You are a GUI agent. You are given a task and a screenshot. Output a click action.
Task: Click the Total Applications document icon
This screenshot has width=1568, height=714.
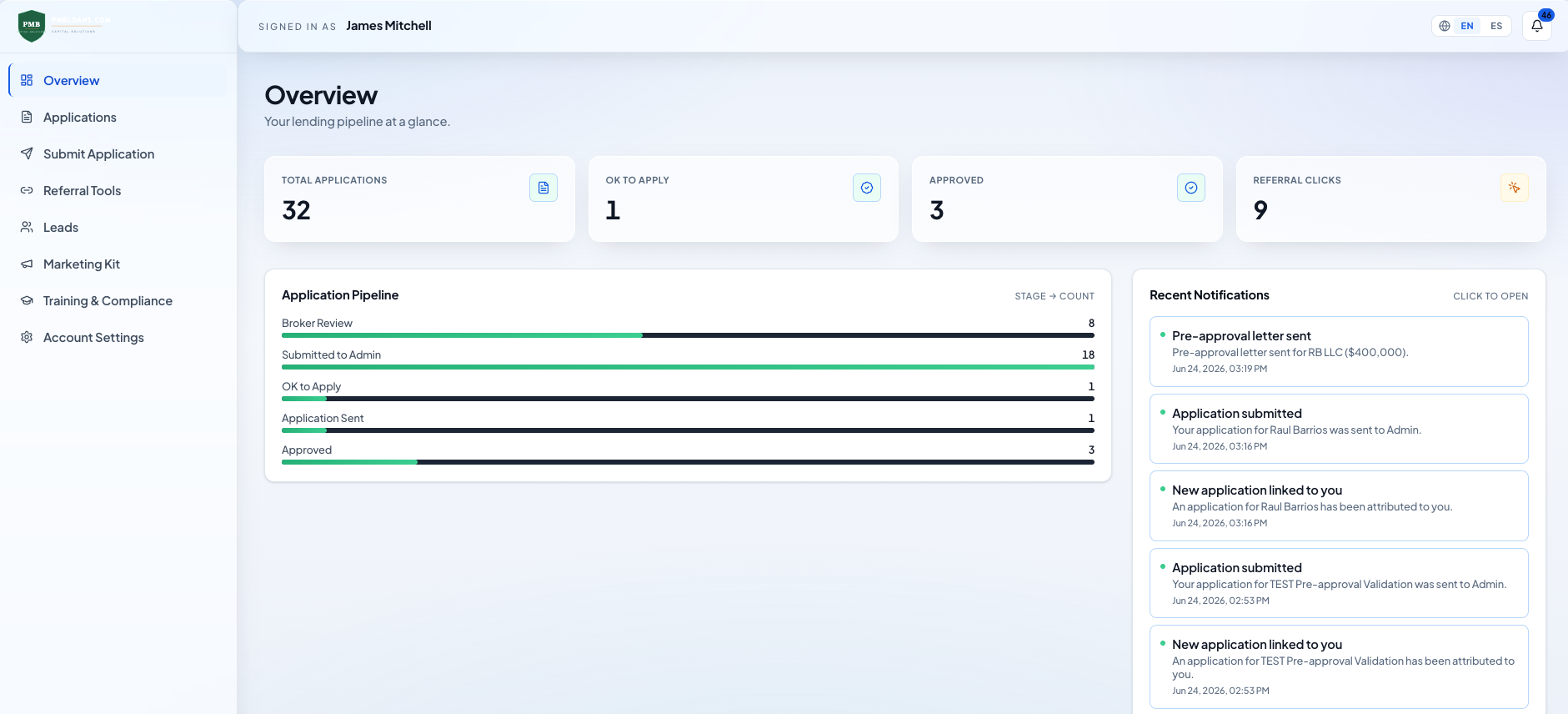tap(544, 188)
